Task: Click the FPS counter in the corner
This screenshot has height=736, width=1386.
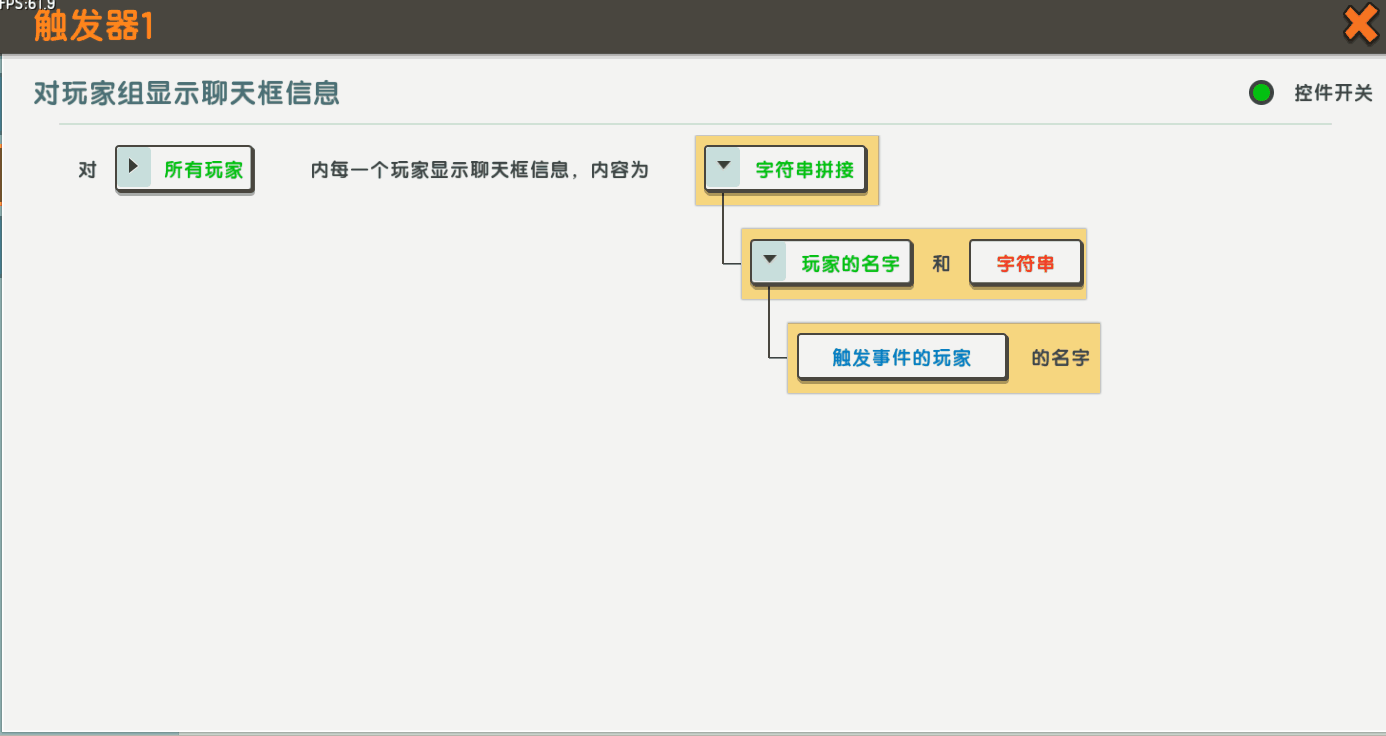Action: pyautogui.click(x=28, y=6)
